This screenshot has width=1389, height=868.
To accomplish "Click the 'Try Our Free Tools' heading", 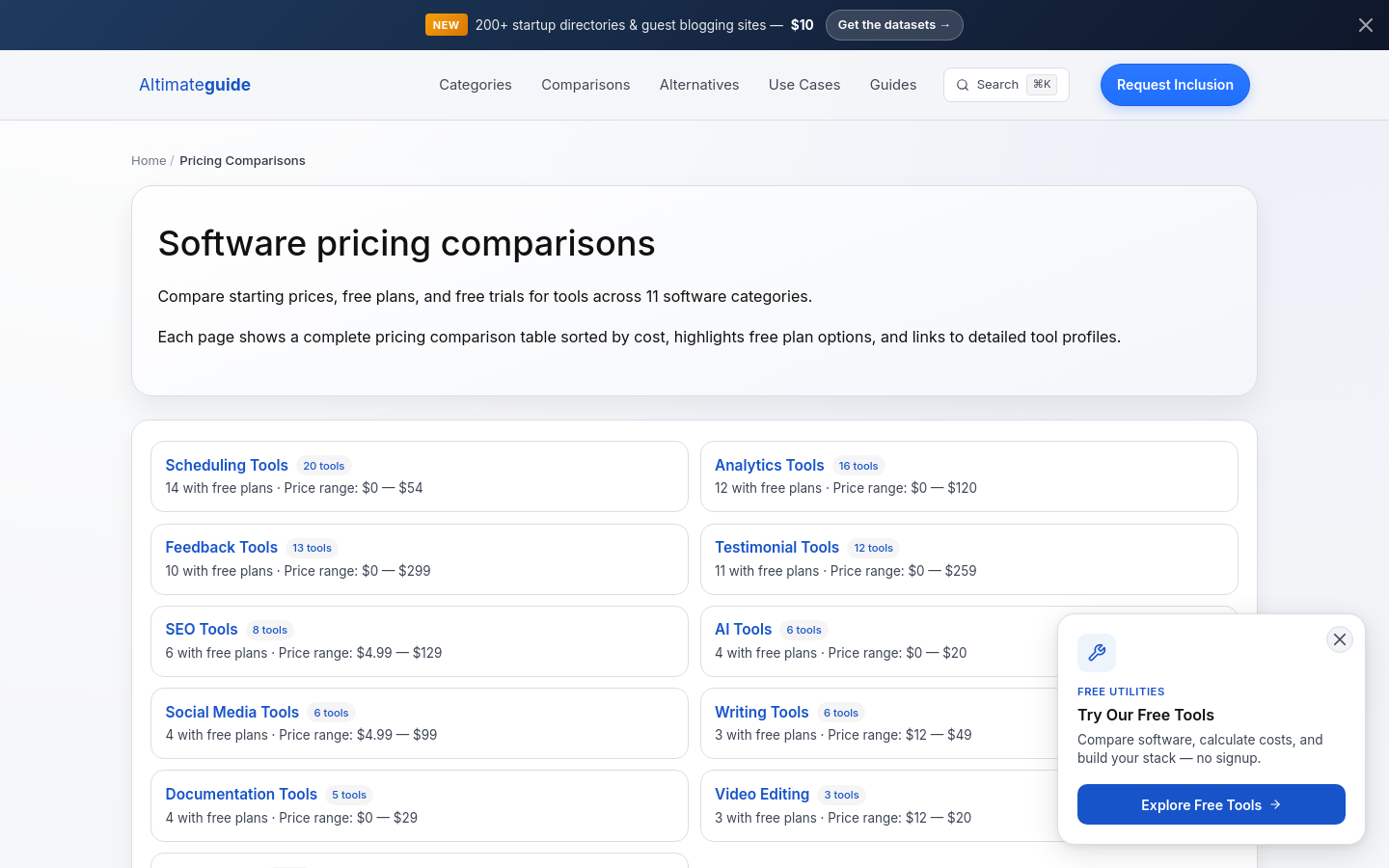I will pos(1146,715).
